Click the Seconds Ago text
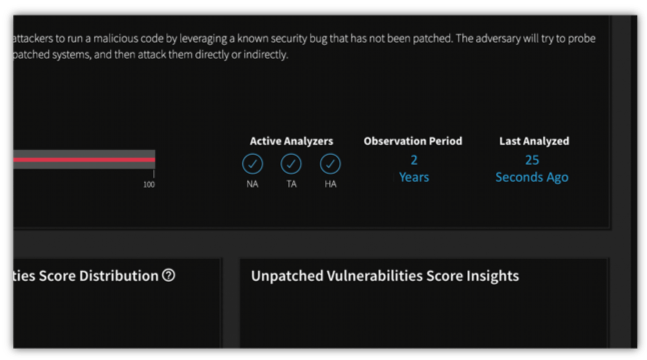Viewport: 647px width, 360px height. click(x=532, y=177)
